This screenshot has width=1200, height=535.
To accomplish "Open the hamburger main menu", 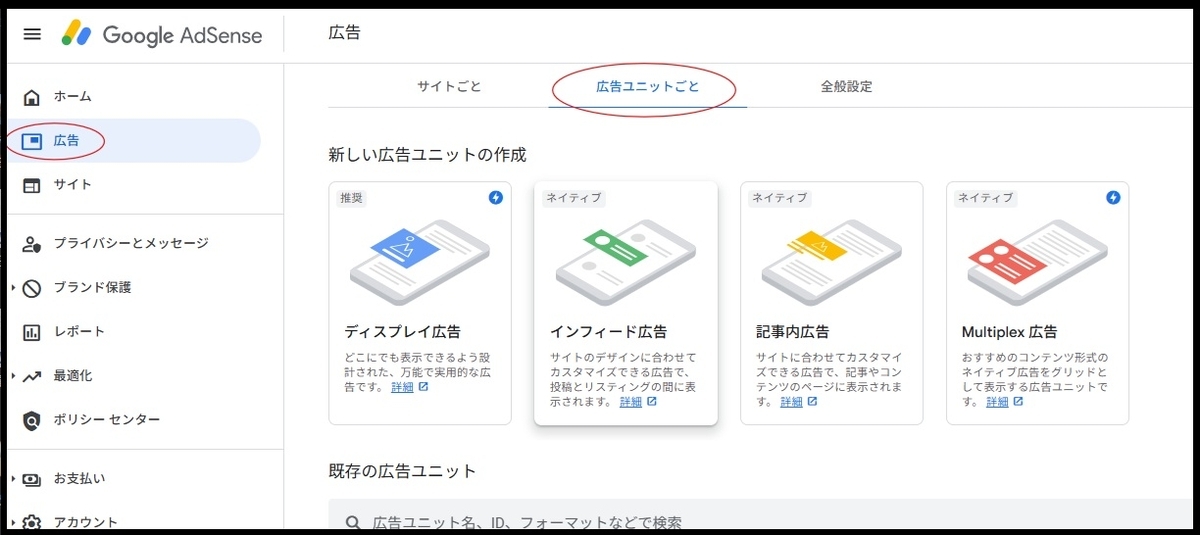I will pyautogui.click(x=32, y=34).
